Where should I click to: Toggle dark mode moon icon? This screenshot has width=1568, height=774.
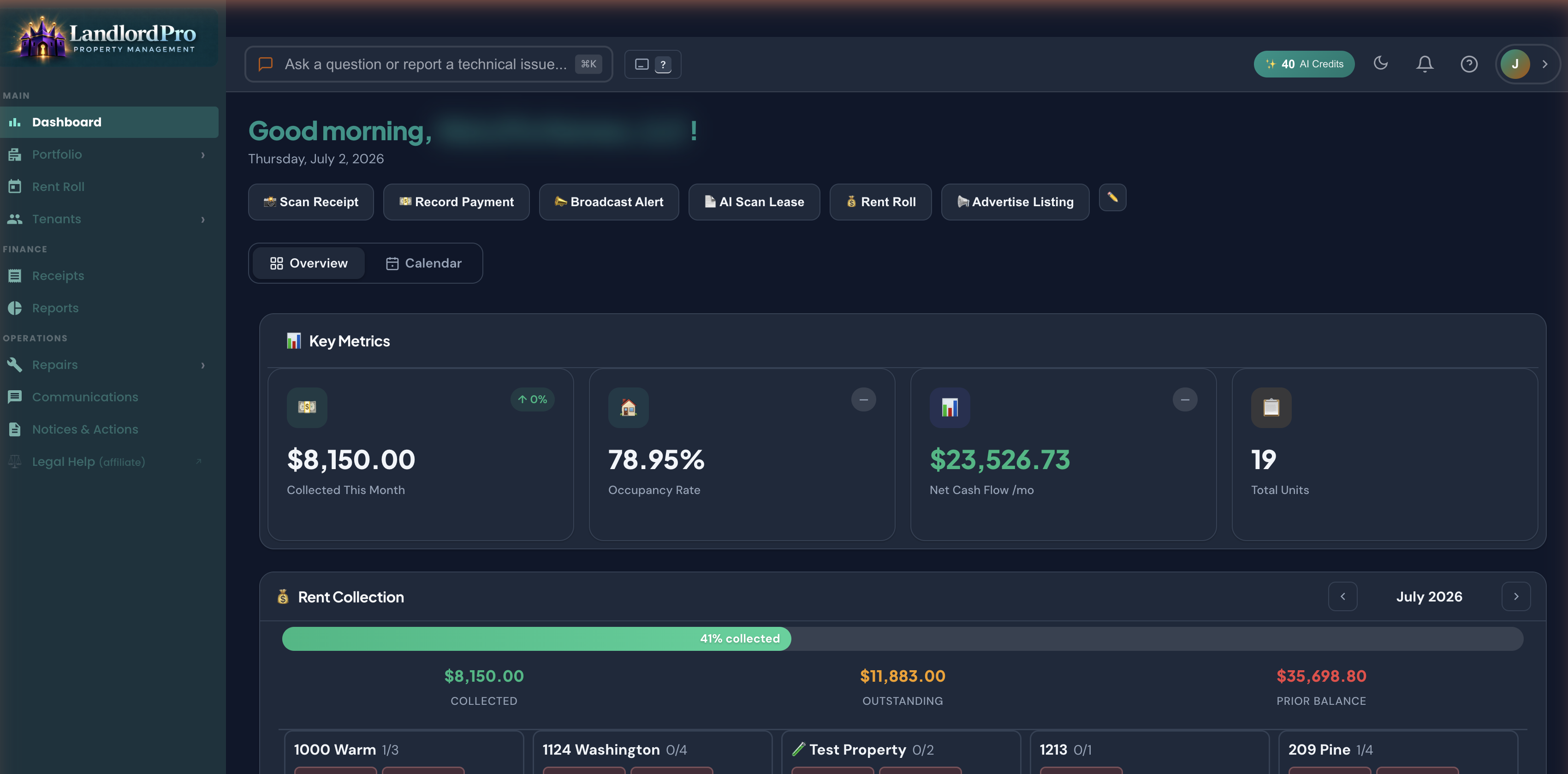click(x=1380, y=63)
